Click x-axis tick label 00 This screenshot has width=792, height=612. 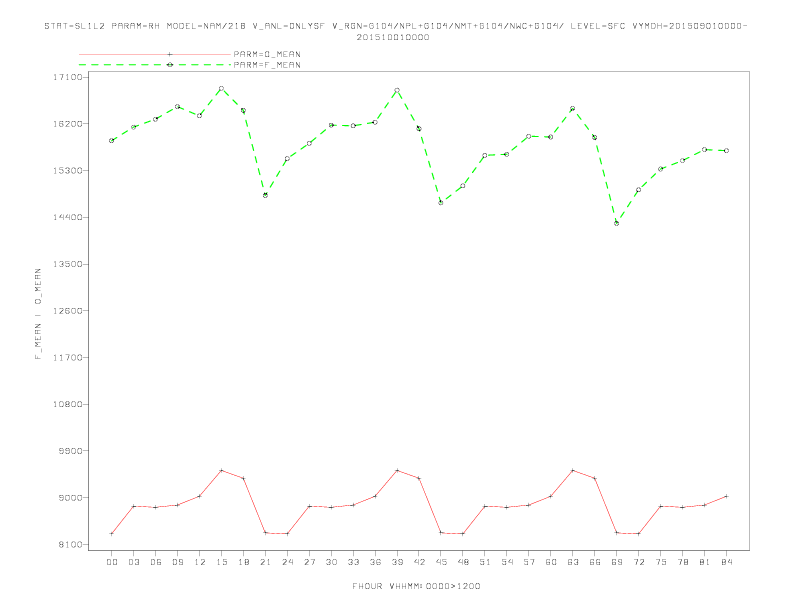coord(112,562)
